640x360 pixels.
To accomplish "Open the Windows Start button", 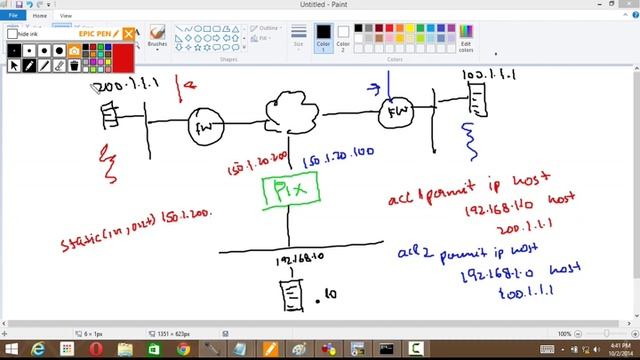I will coord(11,349).
